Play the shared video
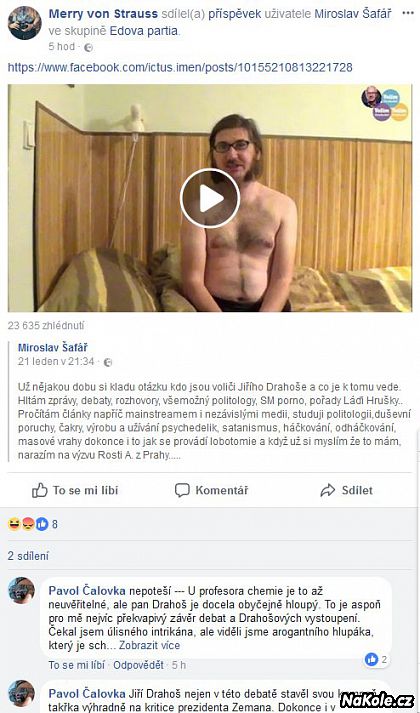This screenshot has width=420, height=713. [x=210, y=198]
